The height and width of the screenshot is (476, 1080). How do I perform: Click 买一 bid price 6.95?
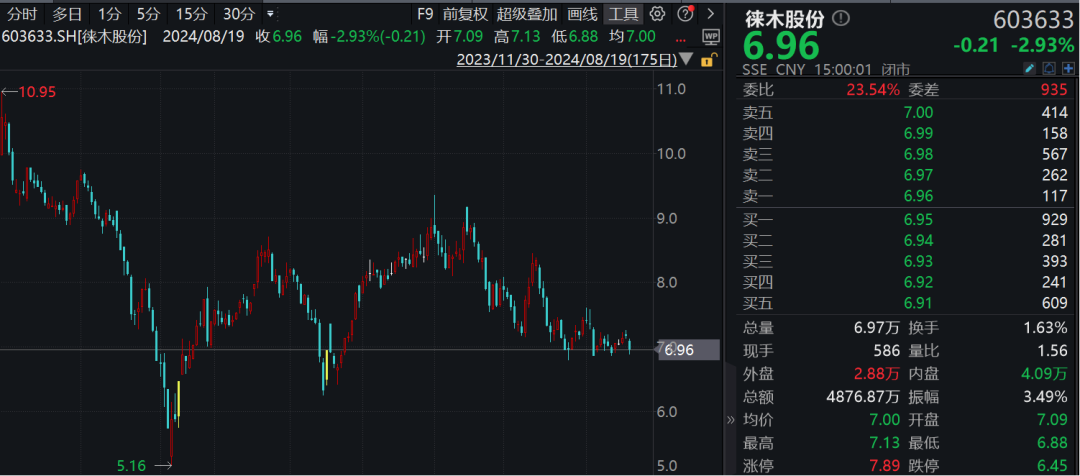pos(920,219)
